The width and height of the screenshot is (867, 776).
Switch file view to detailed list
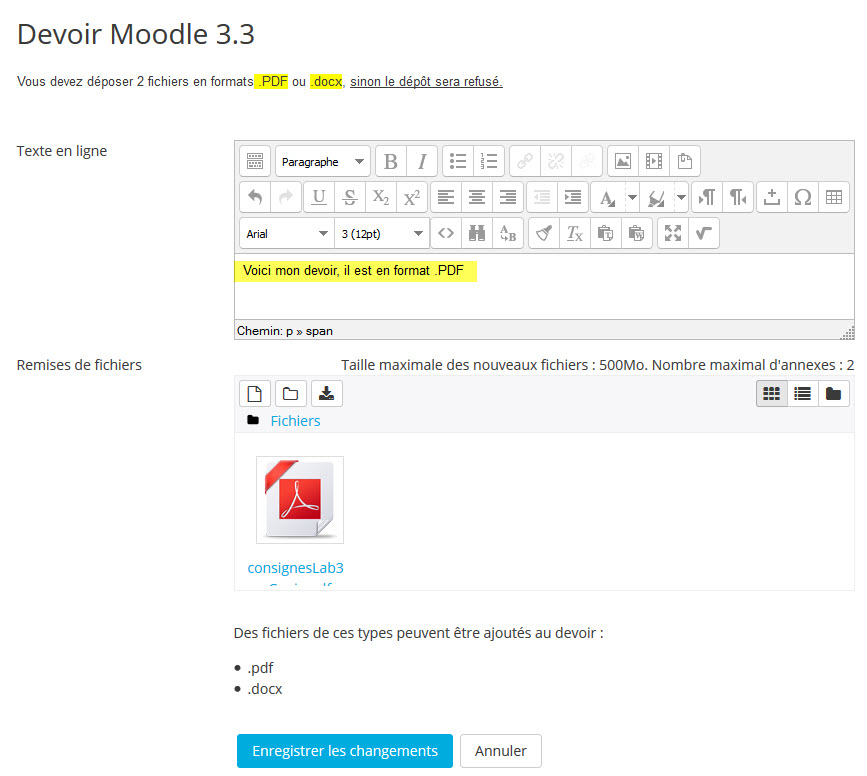pos(802,394)
